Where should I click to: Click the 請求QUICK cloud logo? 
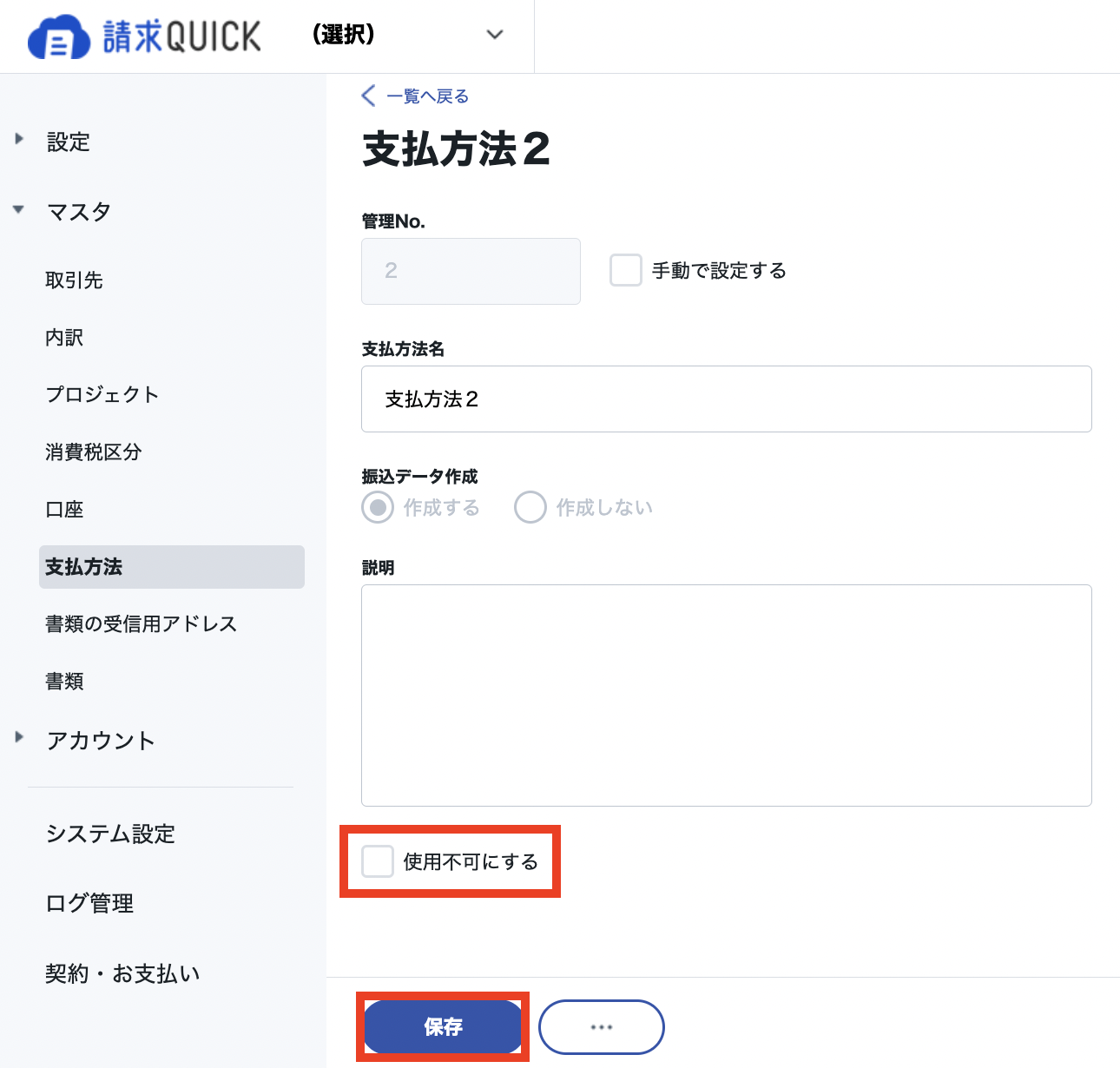point(144,36)
